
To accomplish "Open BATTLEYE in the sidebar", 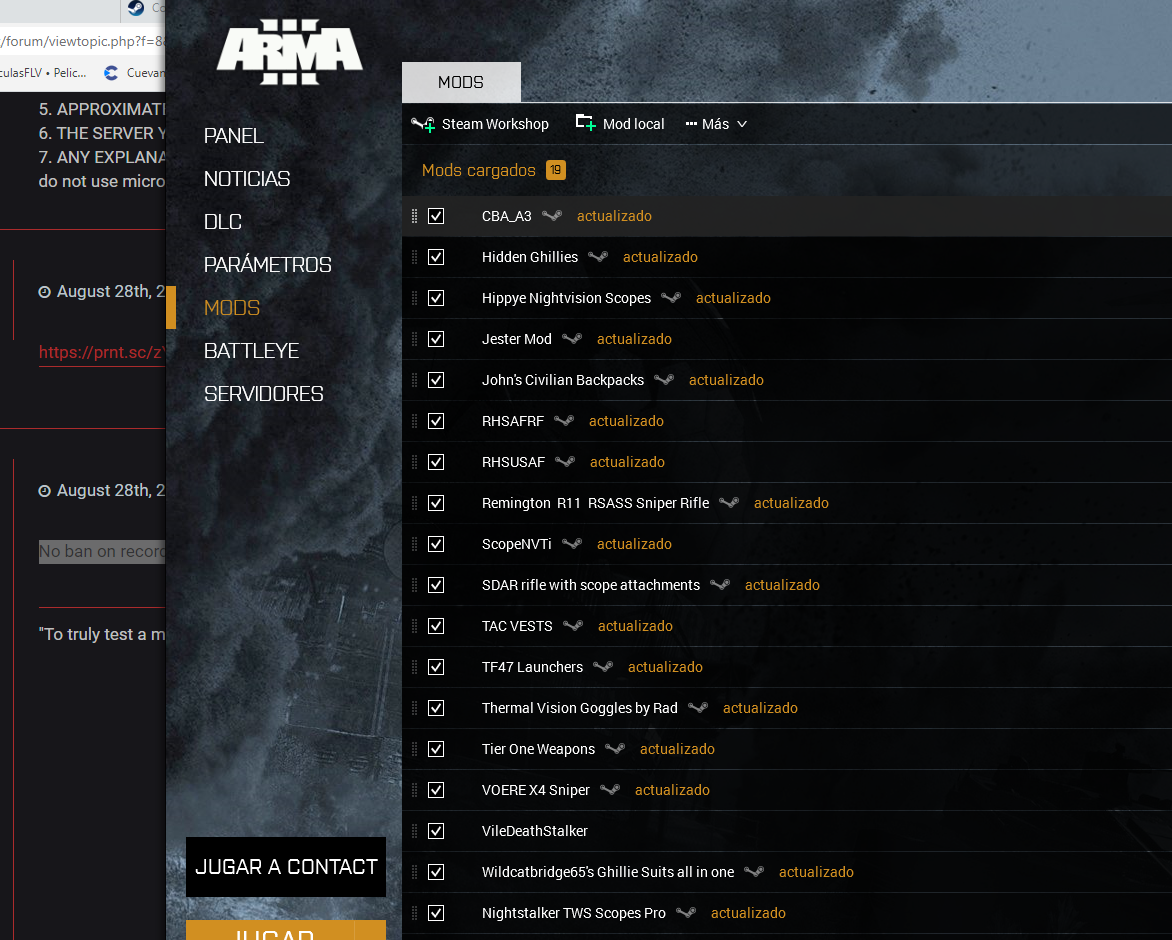I will 251,351.
